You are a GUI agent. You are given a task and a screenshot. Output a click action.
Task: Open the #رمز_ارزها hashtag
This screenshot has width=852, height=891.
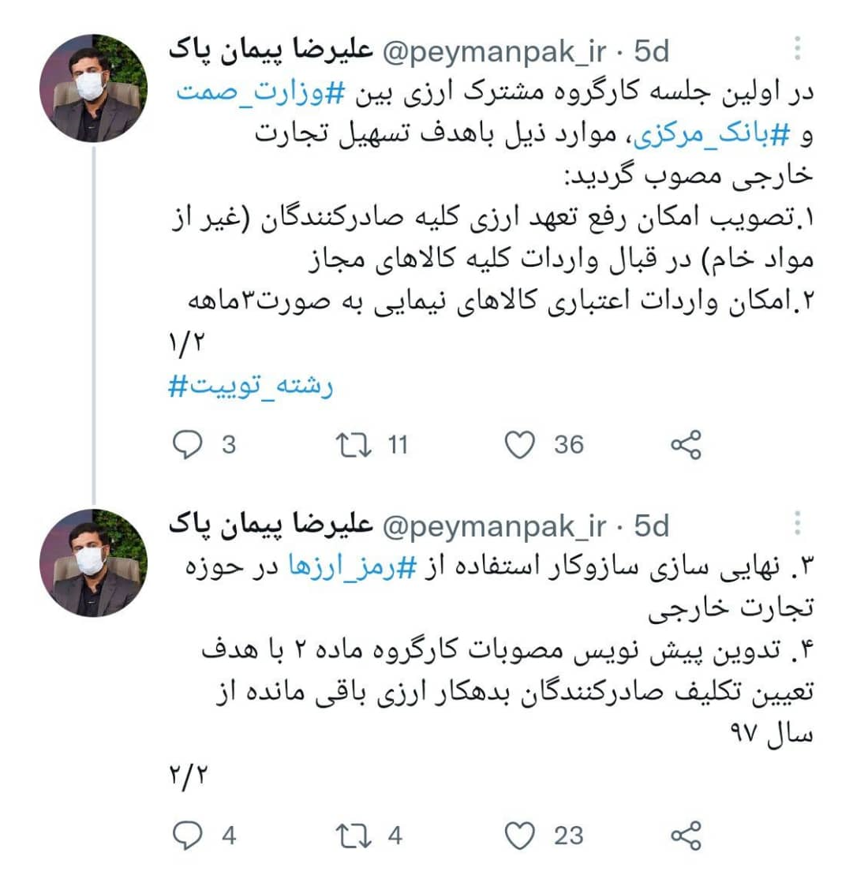coord(352,567)
